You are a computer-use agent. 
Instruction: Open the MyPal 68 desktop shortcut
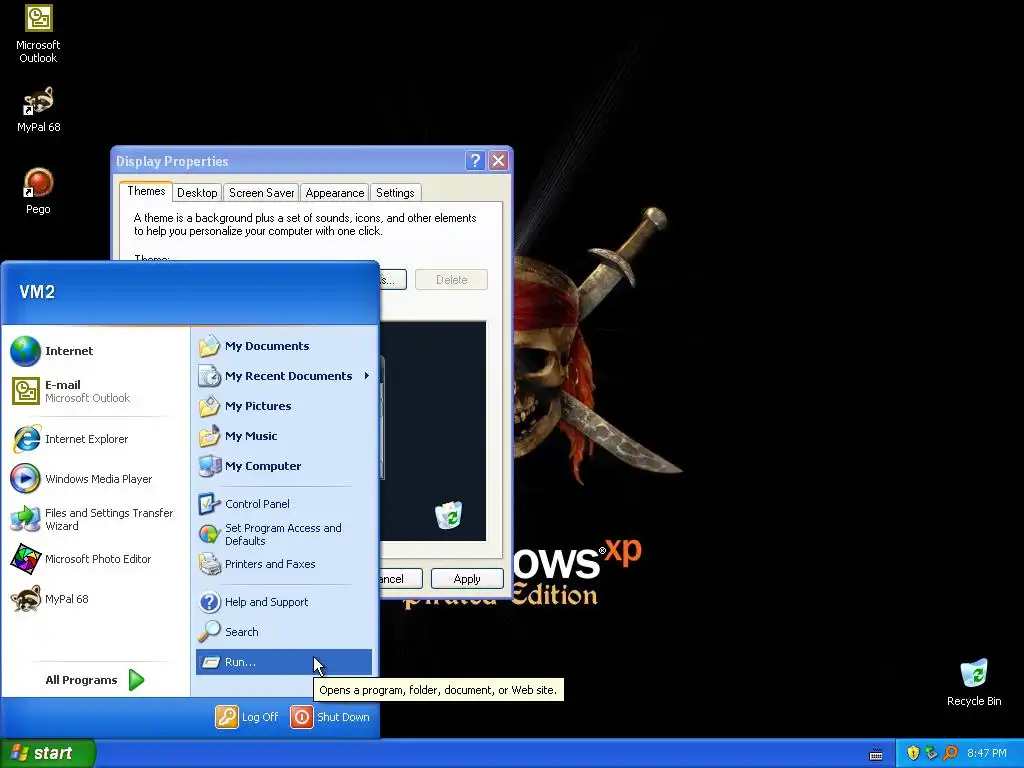click(x=38, y=109)
